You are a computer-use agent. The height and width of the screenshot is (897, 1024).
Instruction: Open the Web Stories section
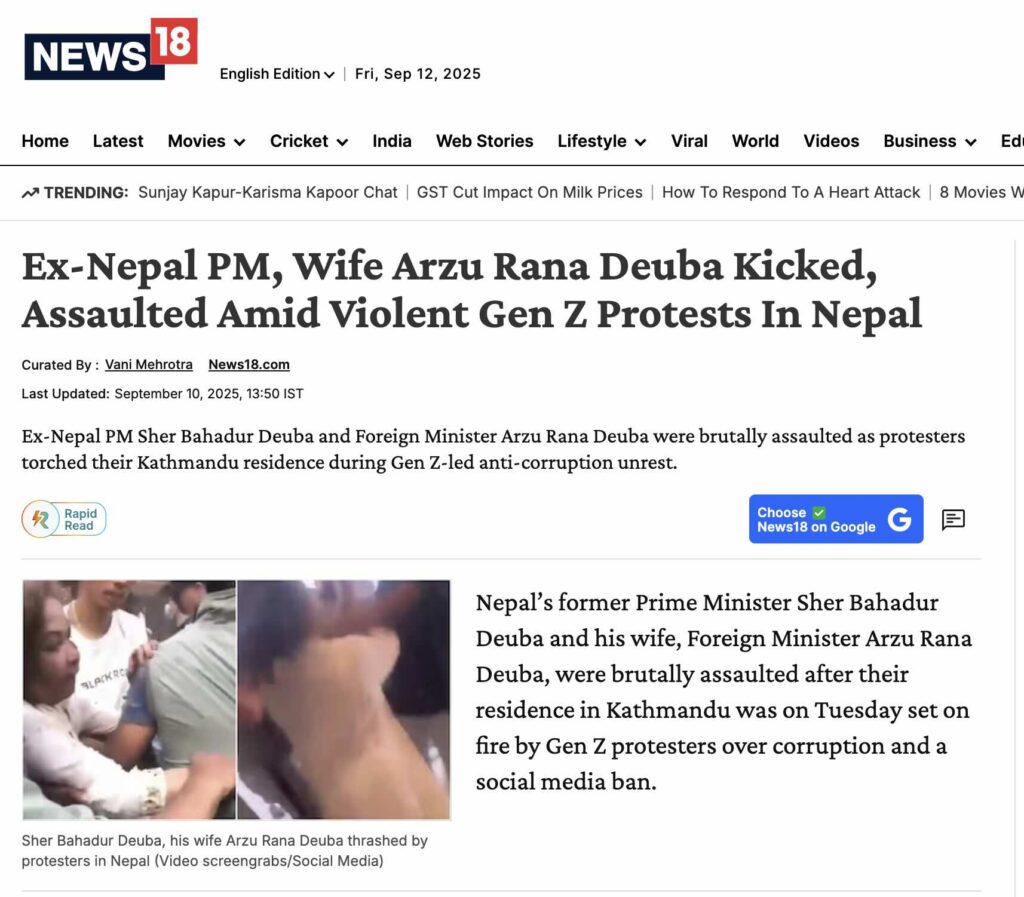tap(485, 141)
